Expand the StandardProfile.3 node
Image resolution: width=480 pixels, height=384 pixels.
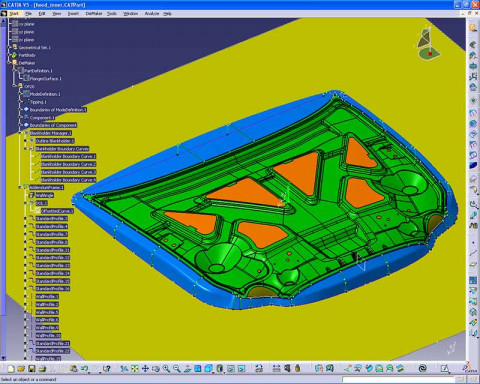point(25,219)
